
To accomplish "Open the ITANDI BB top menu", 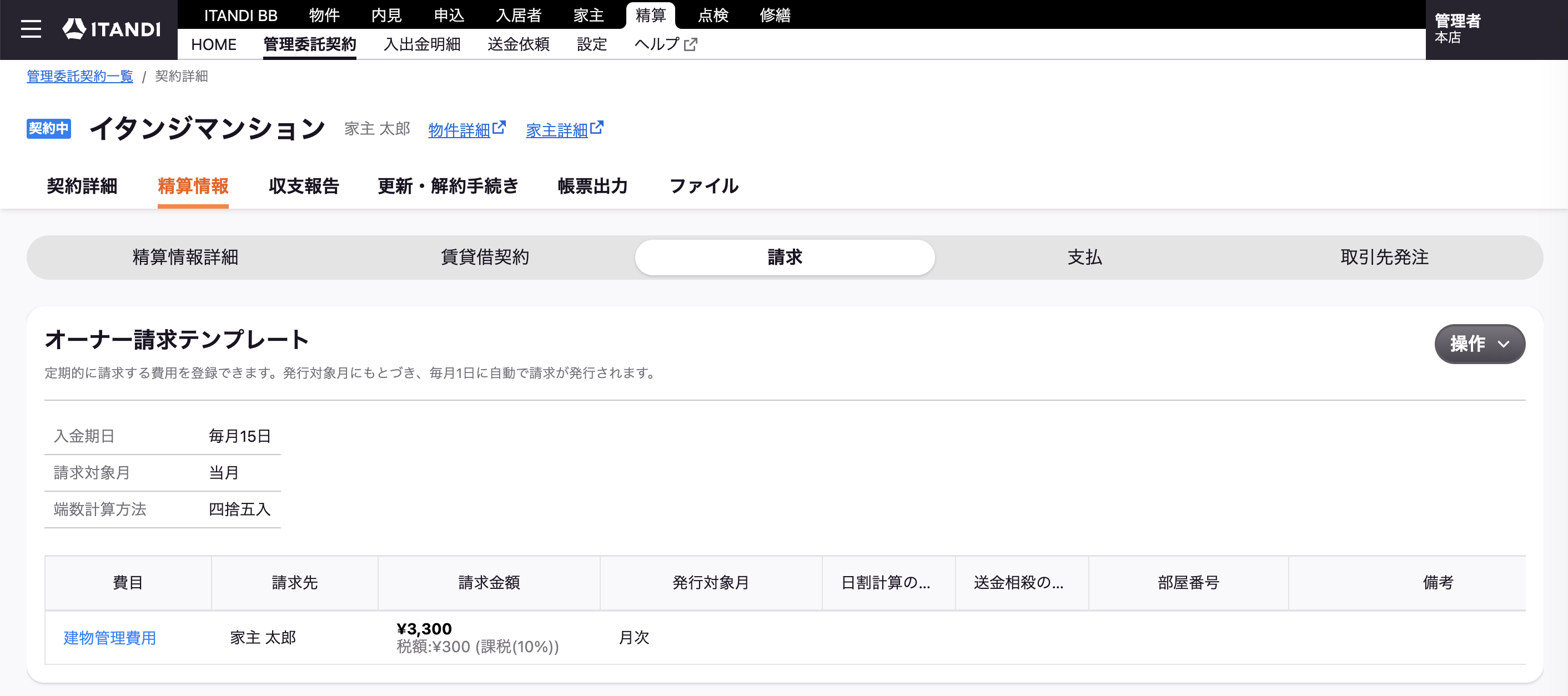I will pyautogui.click(x=240, y=15).
